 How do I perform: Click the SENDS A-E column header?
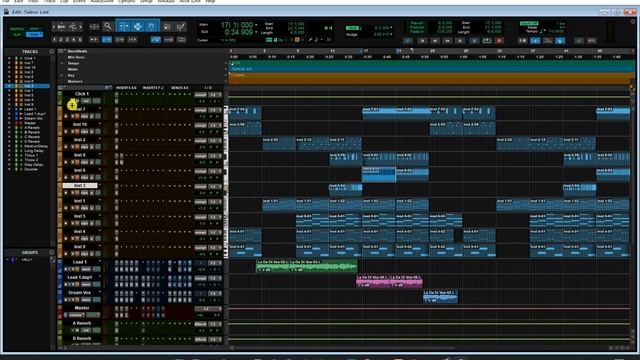[180, 88]
